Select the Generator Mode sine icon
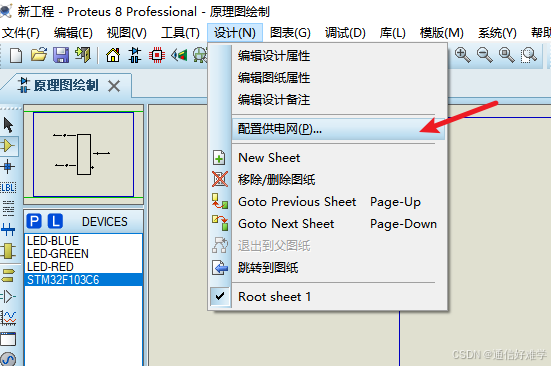This screenshot has height=366, width=551. click(8, 360)
